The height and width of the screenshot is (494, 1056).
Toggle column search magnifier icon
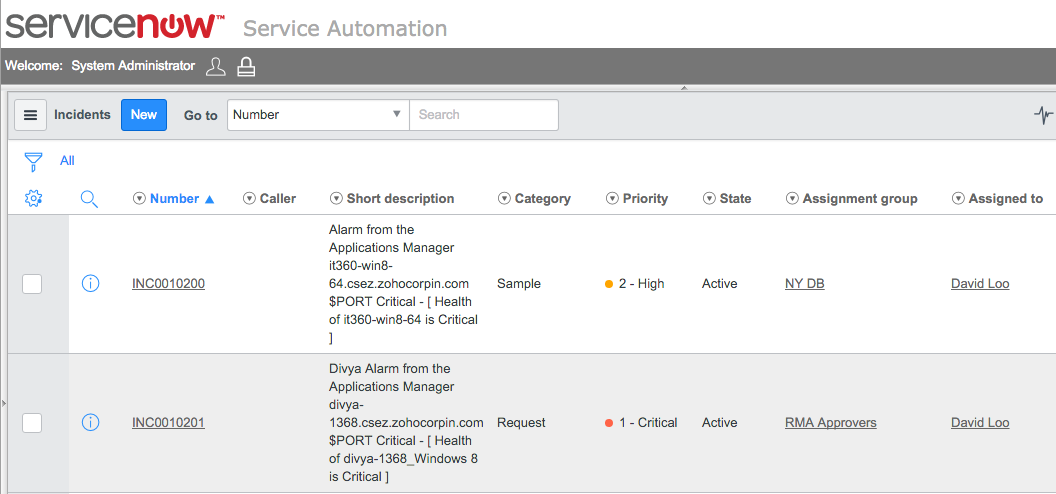pos(89,199)
